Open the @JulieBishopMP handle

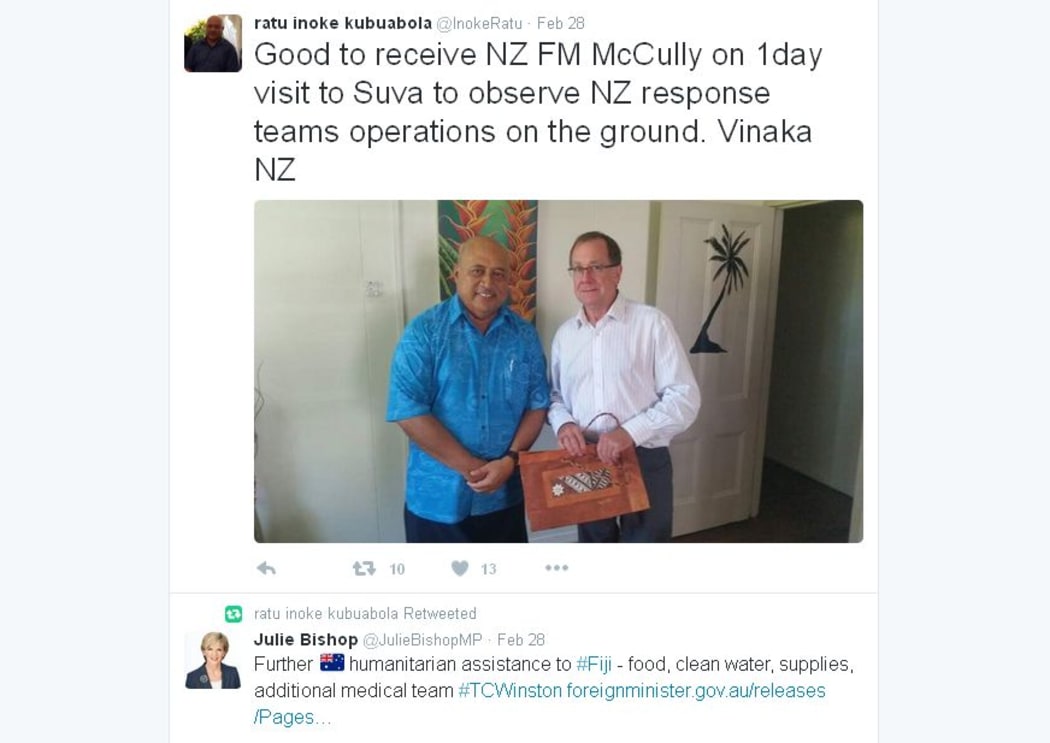point(423,641)
